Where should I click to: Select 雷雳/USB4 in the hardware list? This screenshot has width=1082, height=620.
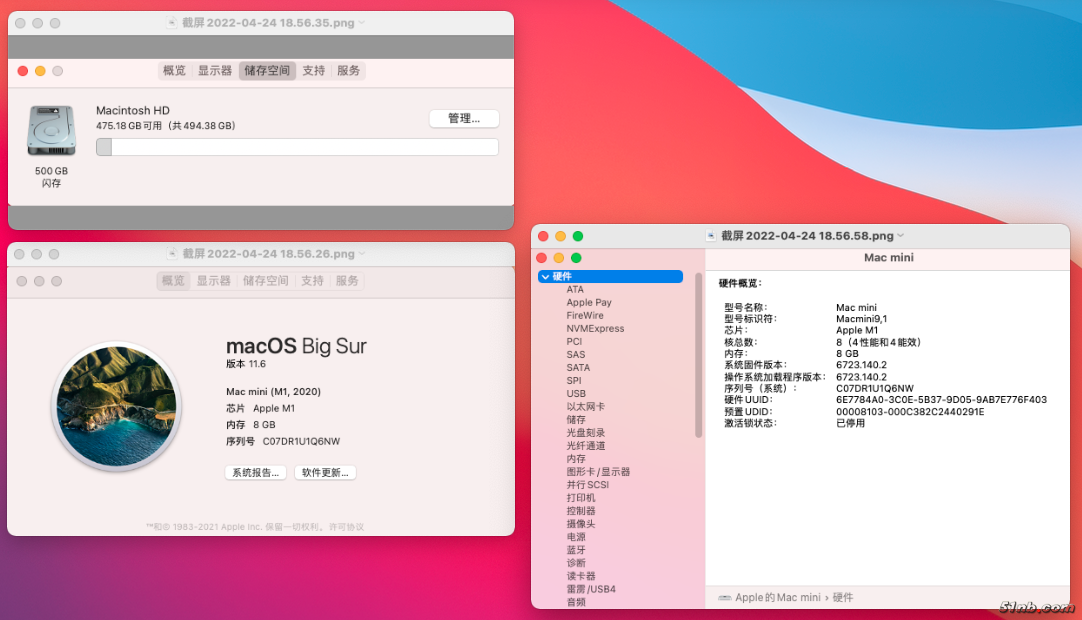click(591, 590)
